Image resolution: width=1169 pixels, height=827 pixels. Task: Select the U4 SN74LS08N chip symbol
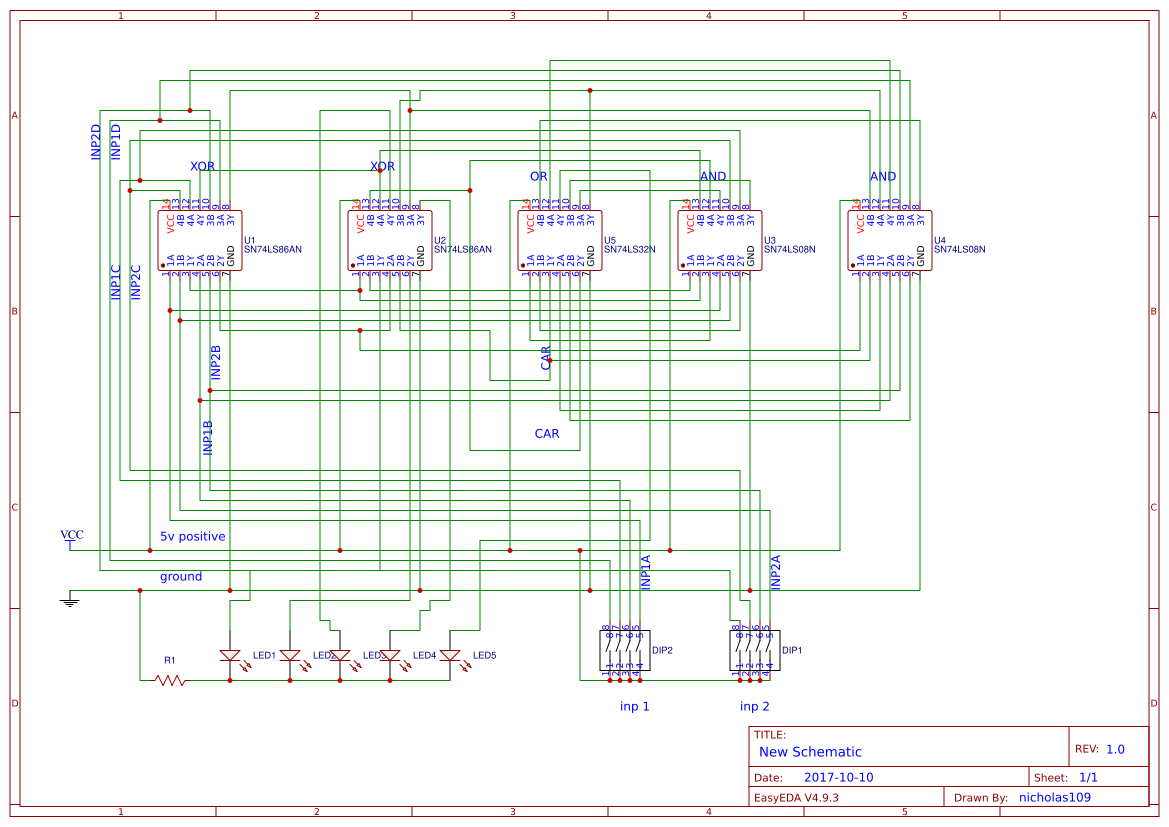888,240
